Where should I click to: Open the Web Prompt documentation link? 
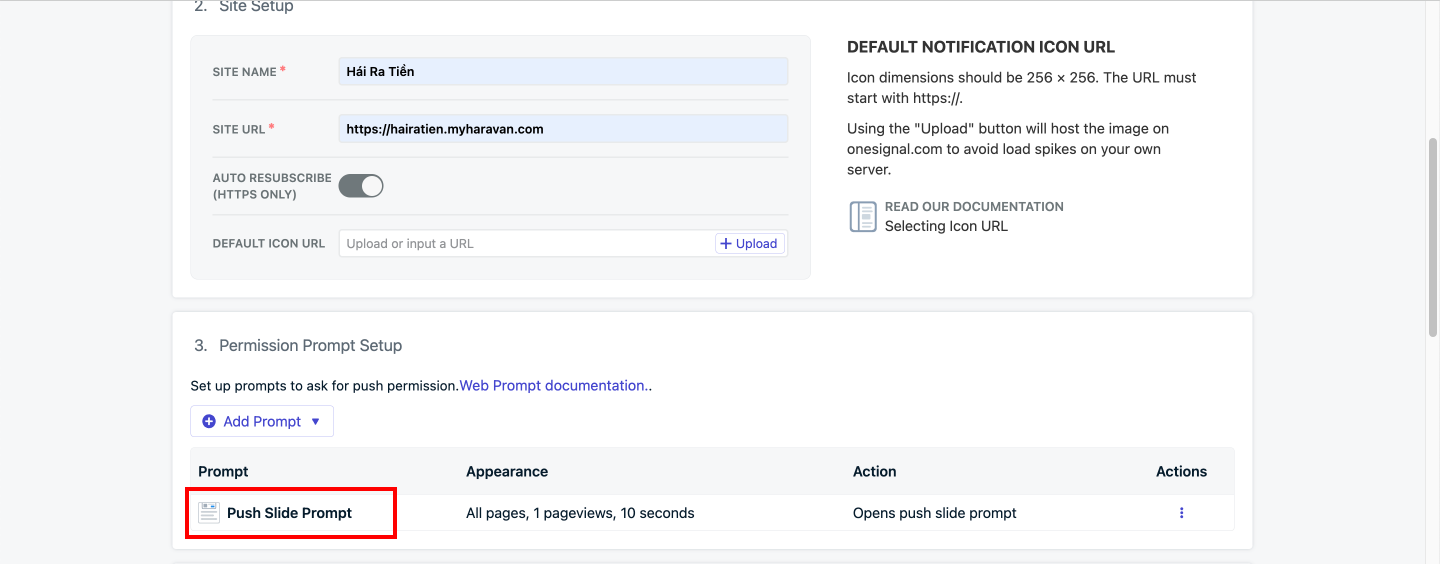coord(552,386)
